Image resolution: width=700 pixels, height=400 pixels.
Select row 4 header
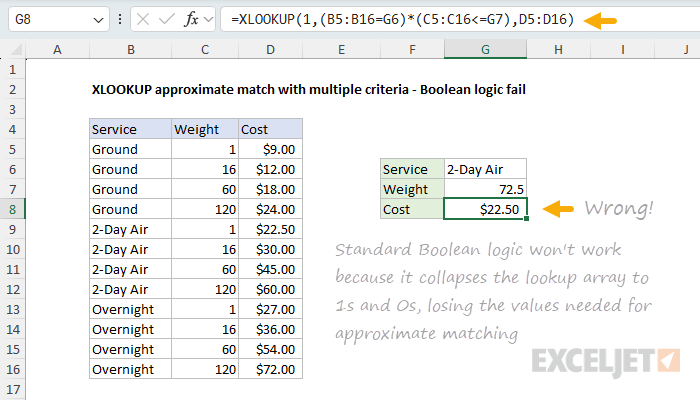(12, 129)
